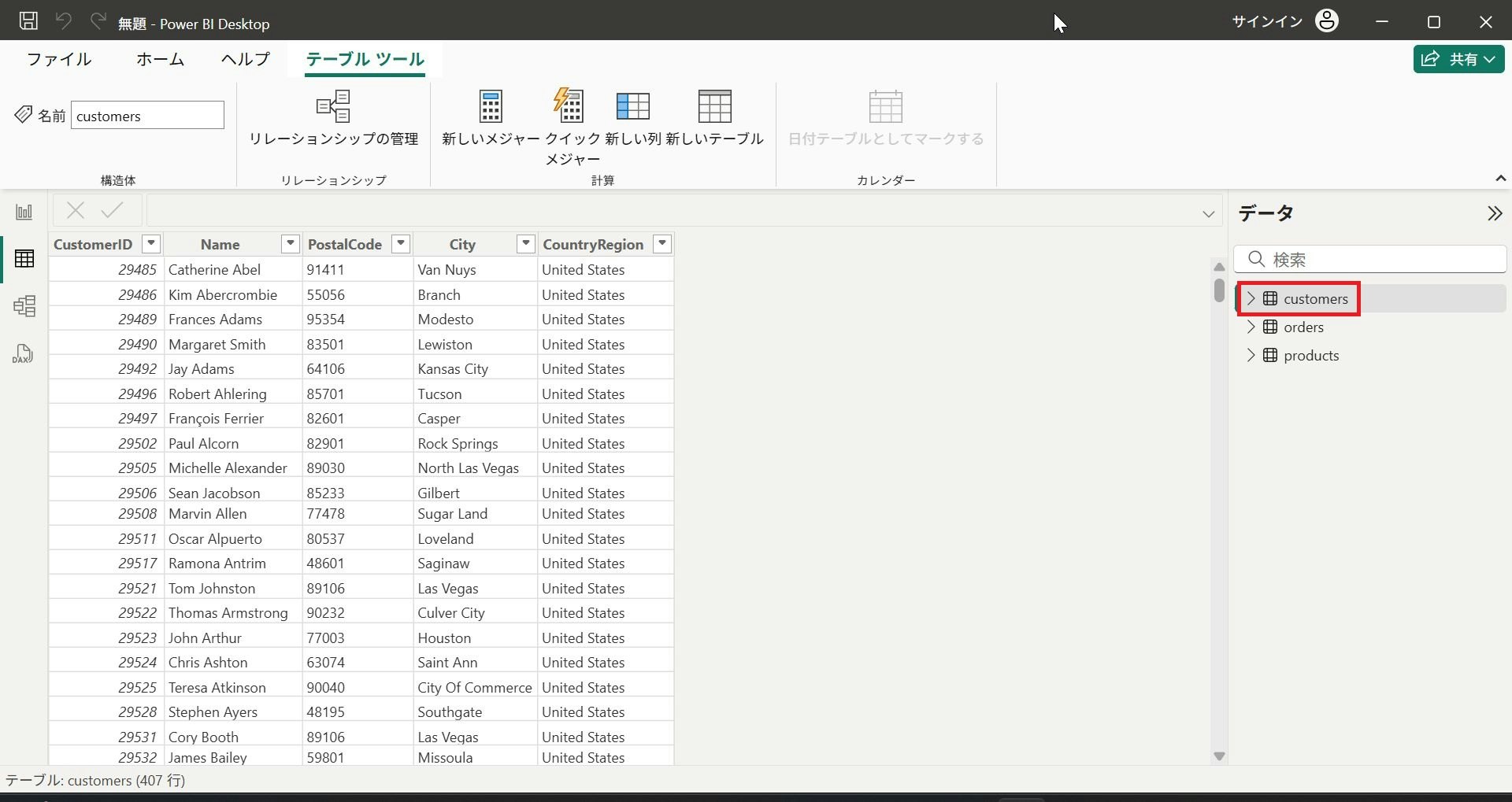Open the user account avatar icon
This screenshot has height=802, width=1512.
[x=1327, y=21]
